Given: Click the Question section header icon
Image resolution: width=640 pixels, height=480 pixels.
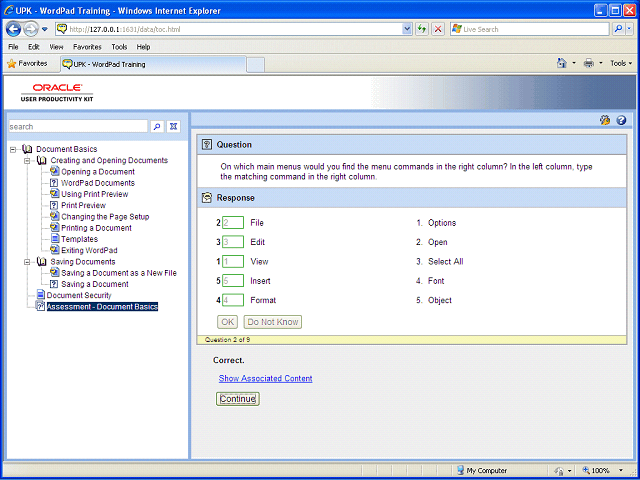Looking at the screenshot, I should (207, 144).
